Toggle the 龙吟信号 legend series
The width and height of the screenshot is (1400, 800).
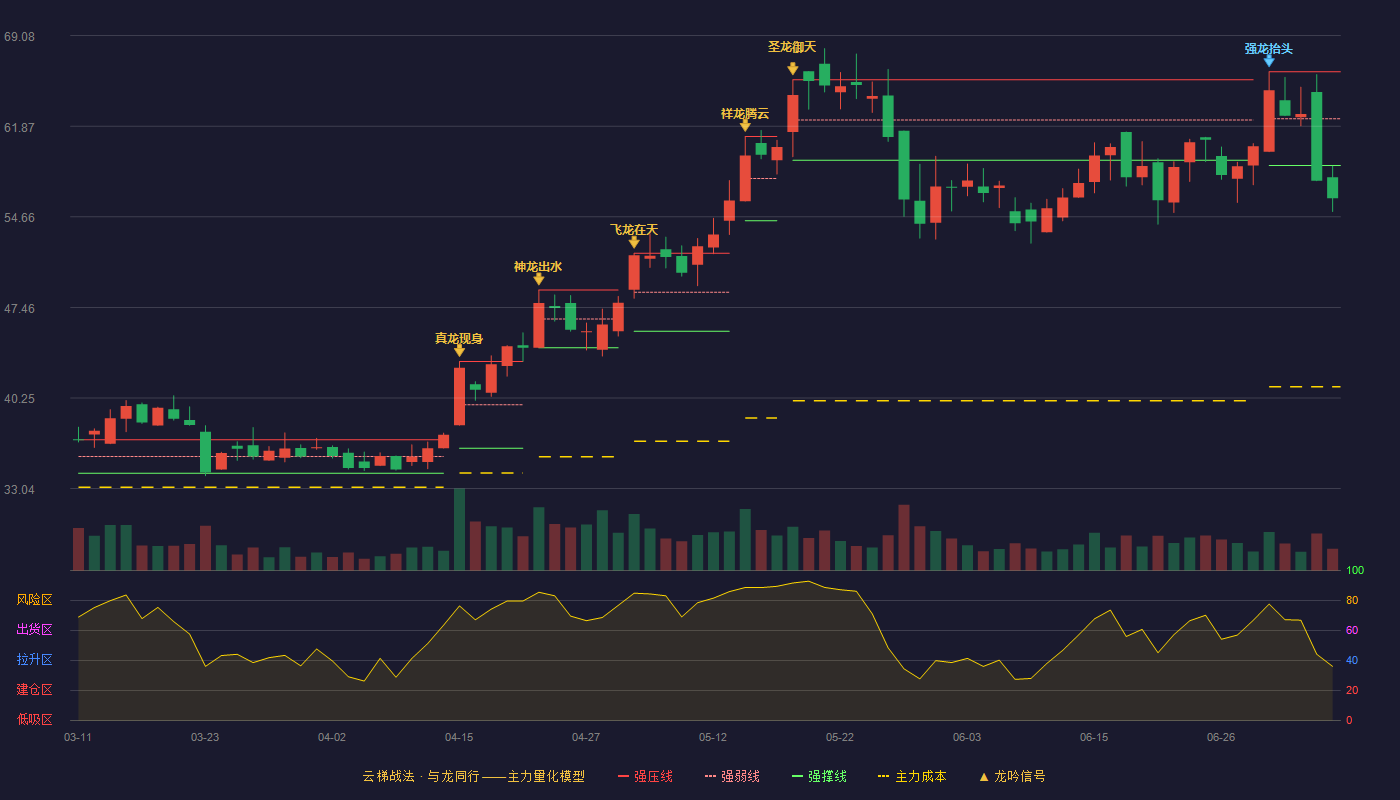coord(1011,776)
